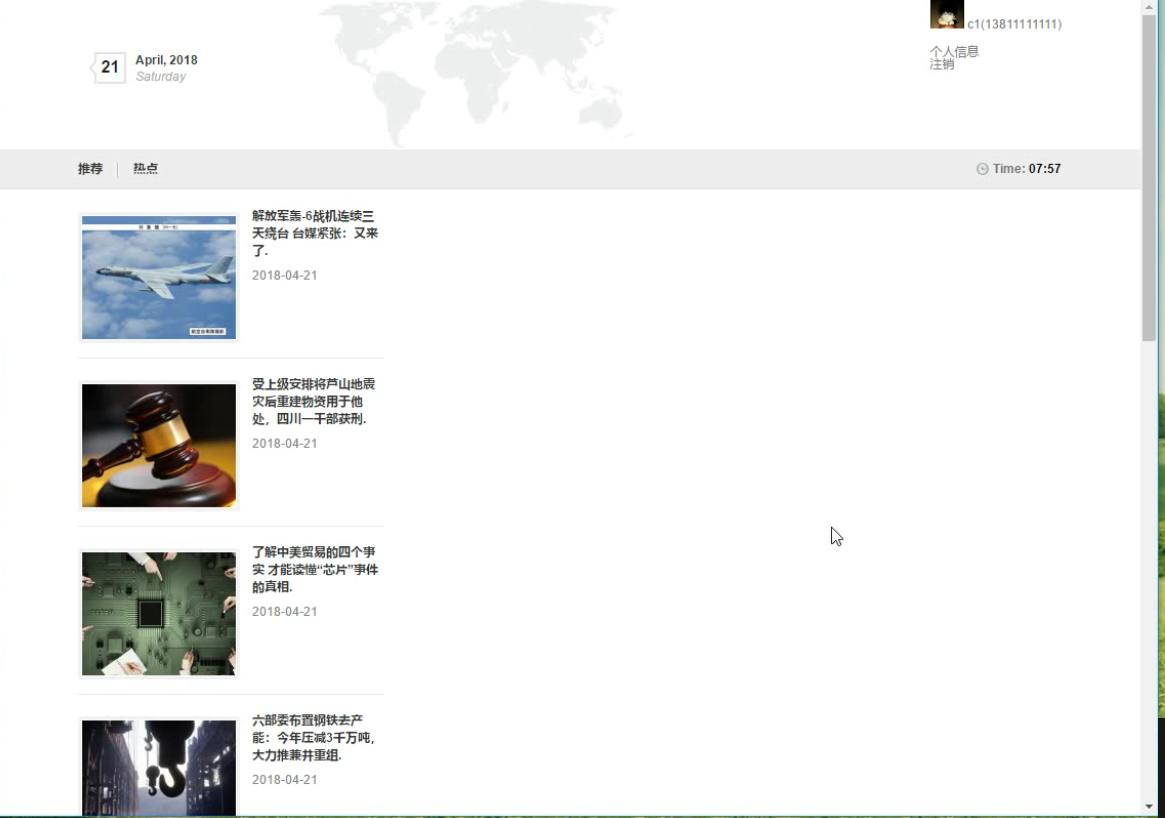Click the crane hook steel thumbnail

[159, 768]
